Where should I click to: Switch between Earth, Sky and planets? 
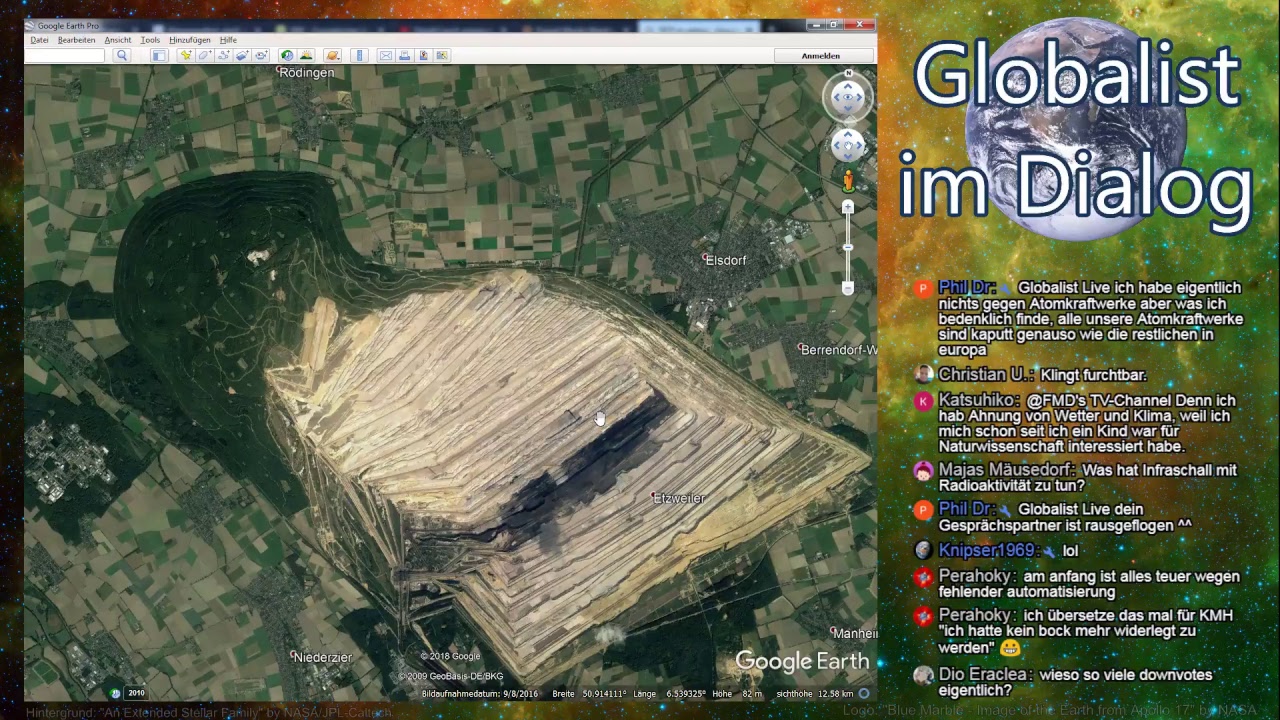click(x=332, y=55)
